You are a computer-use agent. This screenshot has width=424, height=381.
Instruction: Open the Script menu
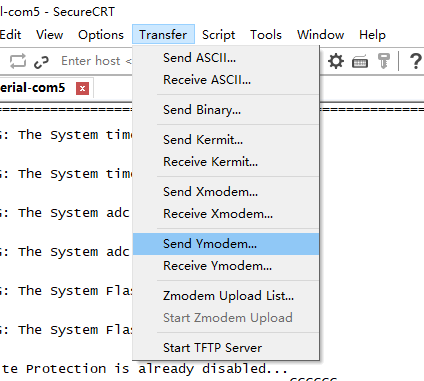218,35
